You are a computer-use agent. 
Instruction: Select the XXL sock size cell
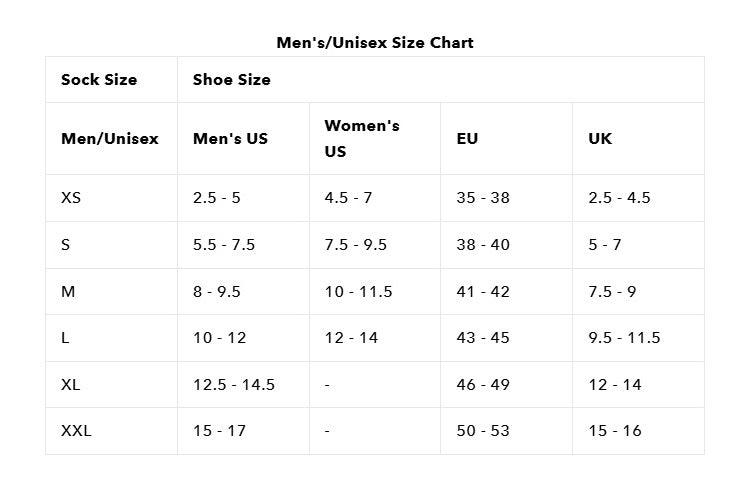coord(76,430)
